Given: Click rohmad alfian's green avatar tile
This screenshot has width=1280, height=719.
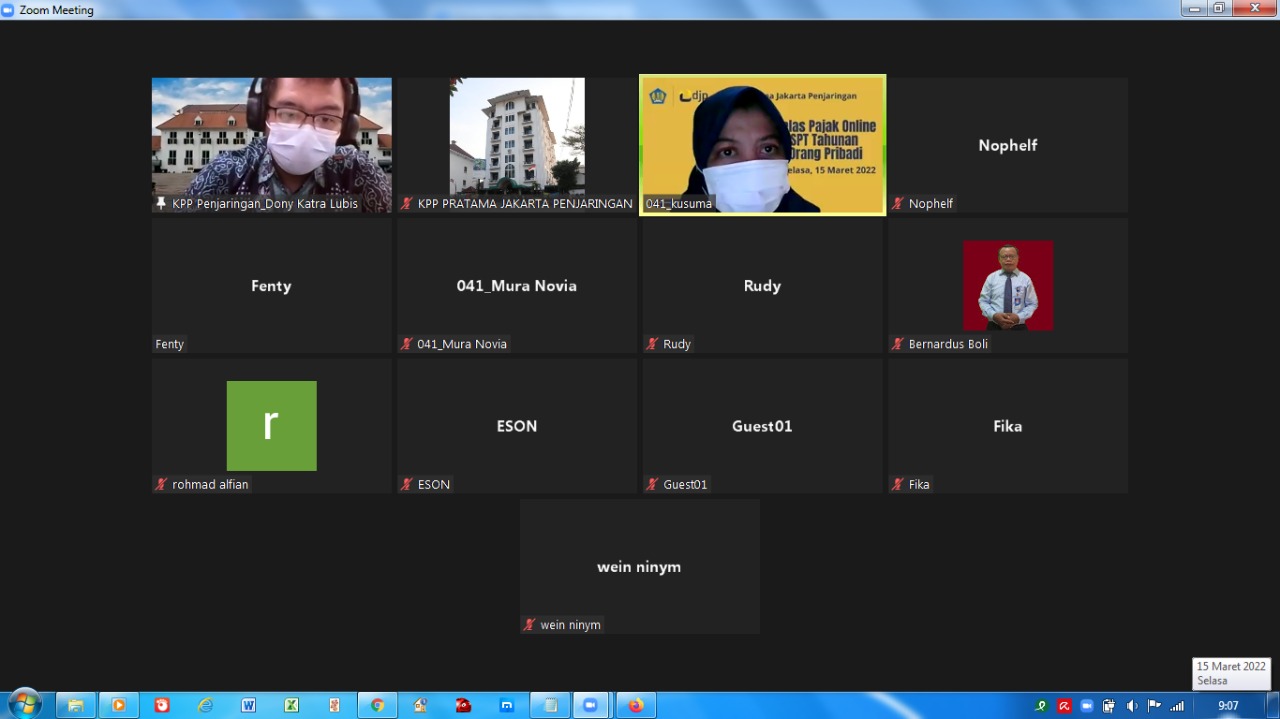Looking at the screenshot, I should click(271, 425).
